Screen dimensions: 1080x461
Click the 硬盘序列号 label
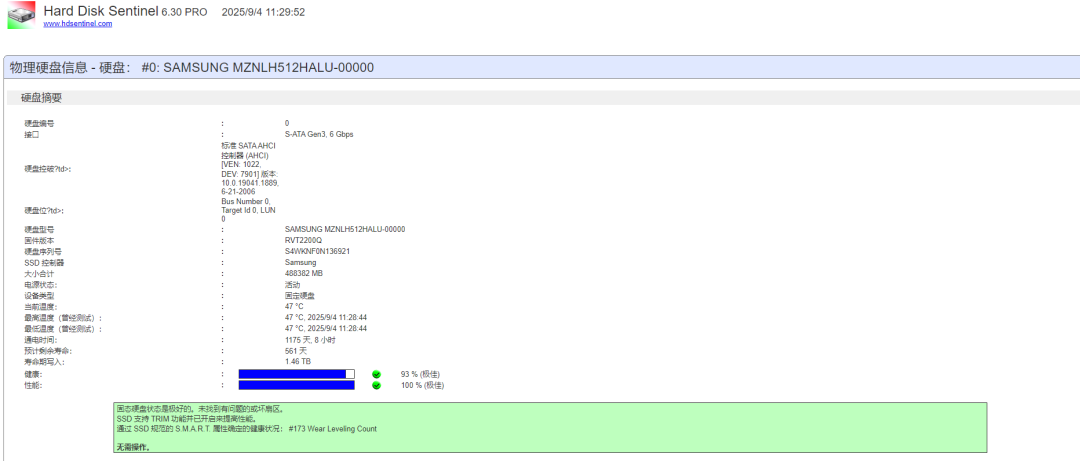pyautogui.click(x=43, y=251)
